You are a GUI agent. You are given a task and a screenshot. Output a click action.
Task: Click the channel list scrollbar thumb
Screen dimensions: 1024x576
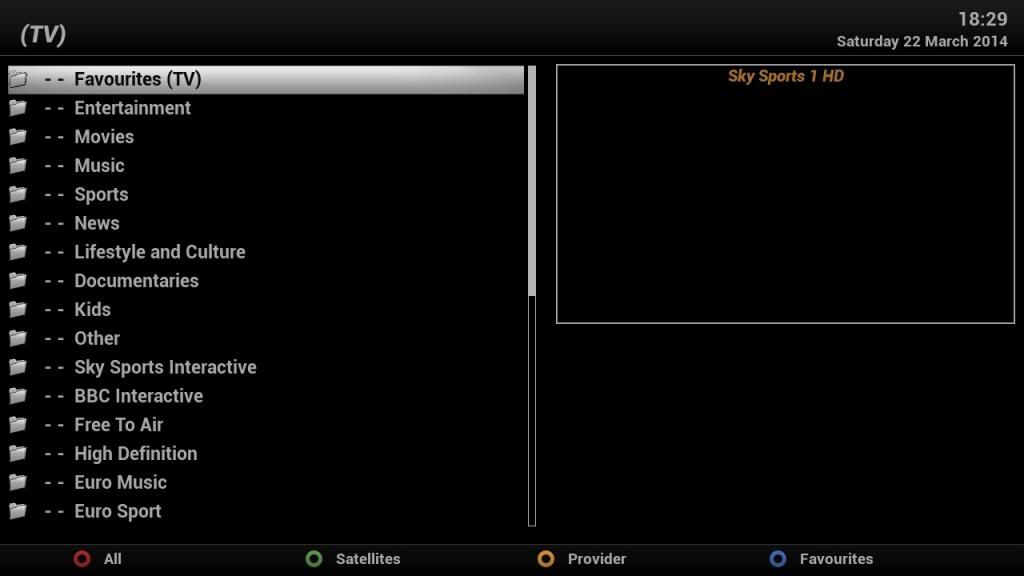(x=532, y=181)
